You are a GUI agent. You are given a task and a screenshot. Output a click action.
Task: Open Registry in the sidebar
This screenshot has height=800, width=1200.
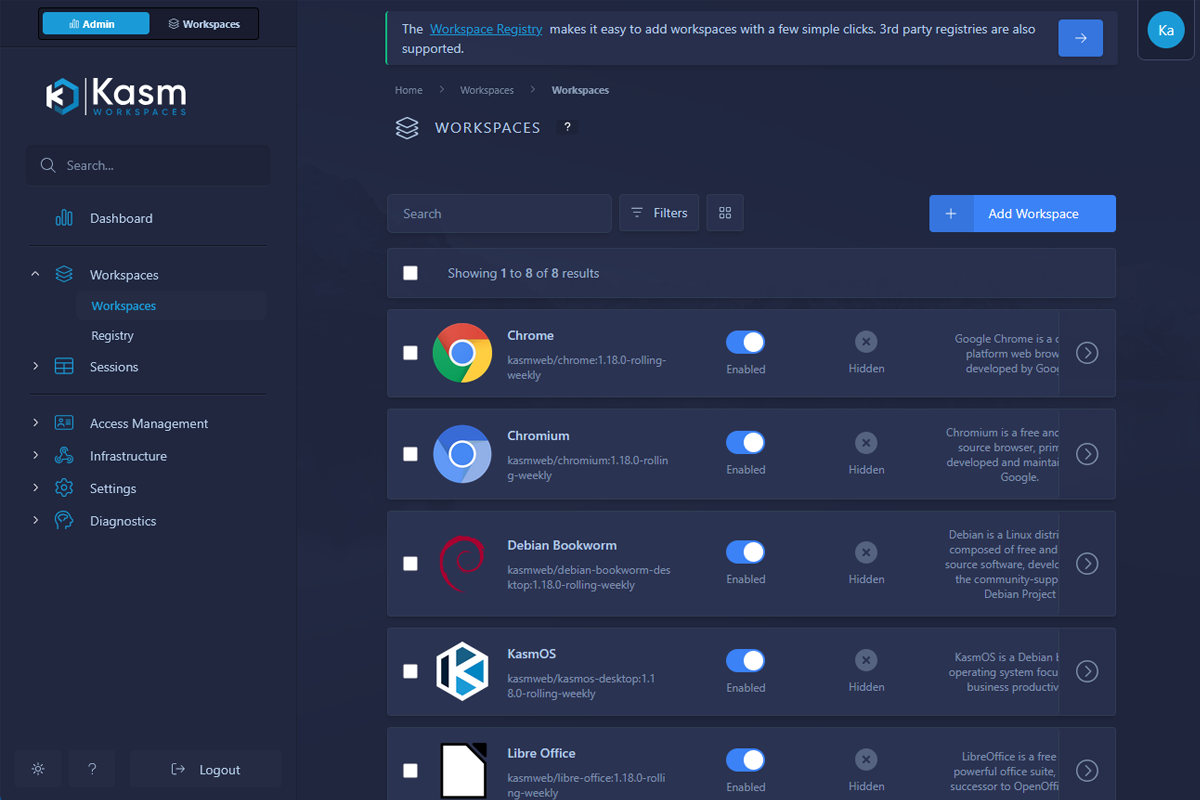[x=112, y=336]
